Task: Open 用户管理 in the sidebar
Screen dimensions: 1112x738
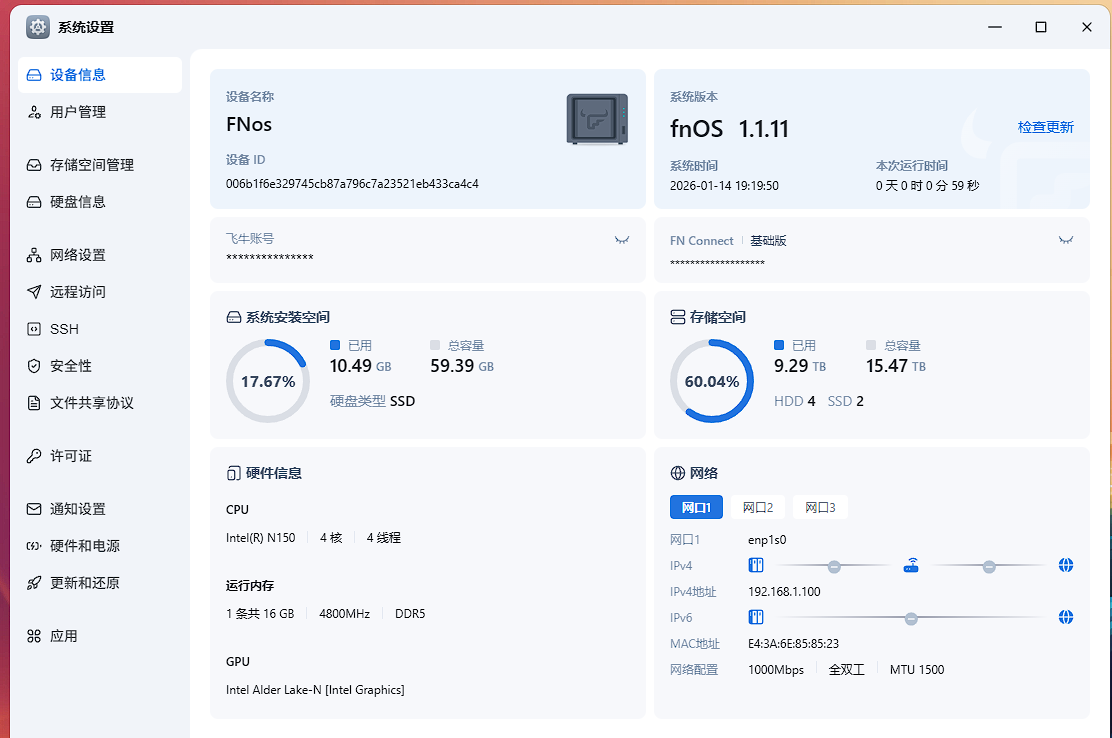Action: 78,112
